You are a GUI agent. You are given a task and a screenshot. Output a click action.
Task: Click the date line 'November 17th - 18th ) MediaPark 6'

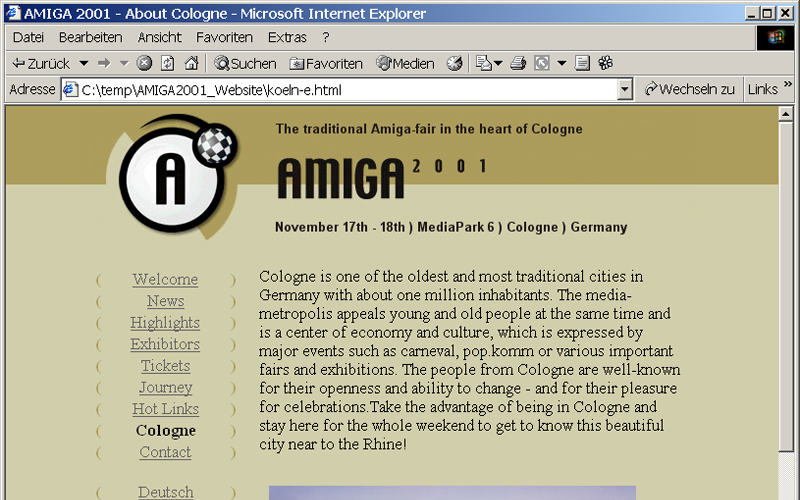[x=385, y=227]
